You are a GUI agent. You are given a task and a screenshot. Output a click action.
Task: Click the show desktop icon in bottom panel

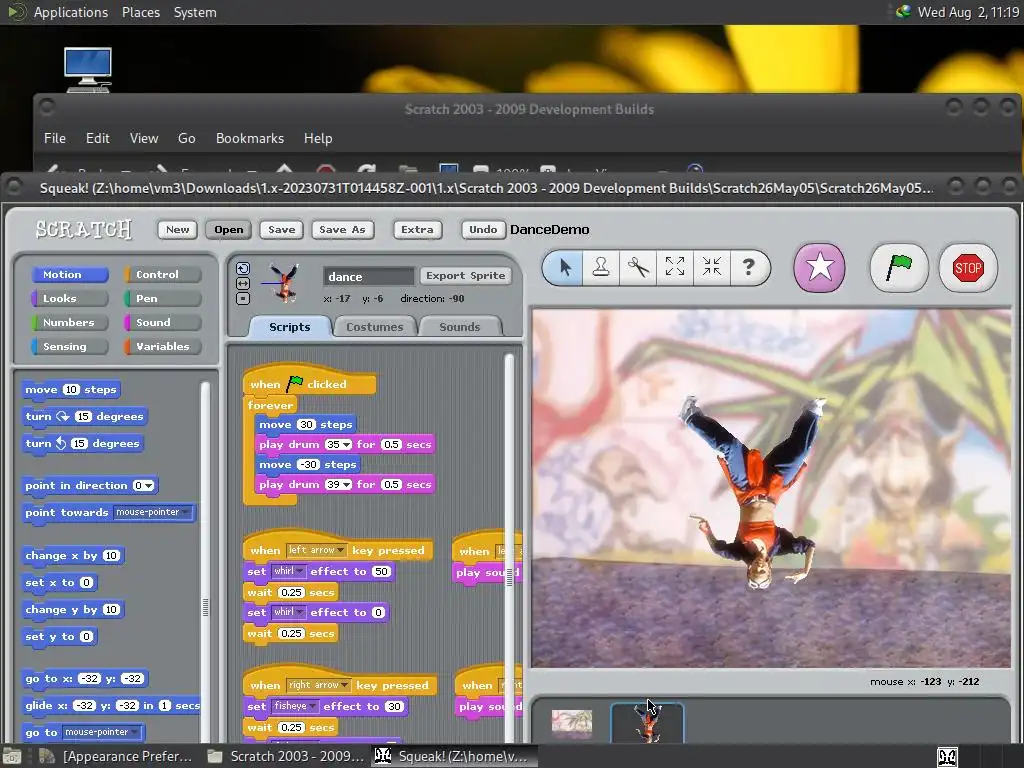[12, 757]
